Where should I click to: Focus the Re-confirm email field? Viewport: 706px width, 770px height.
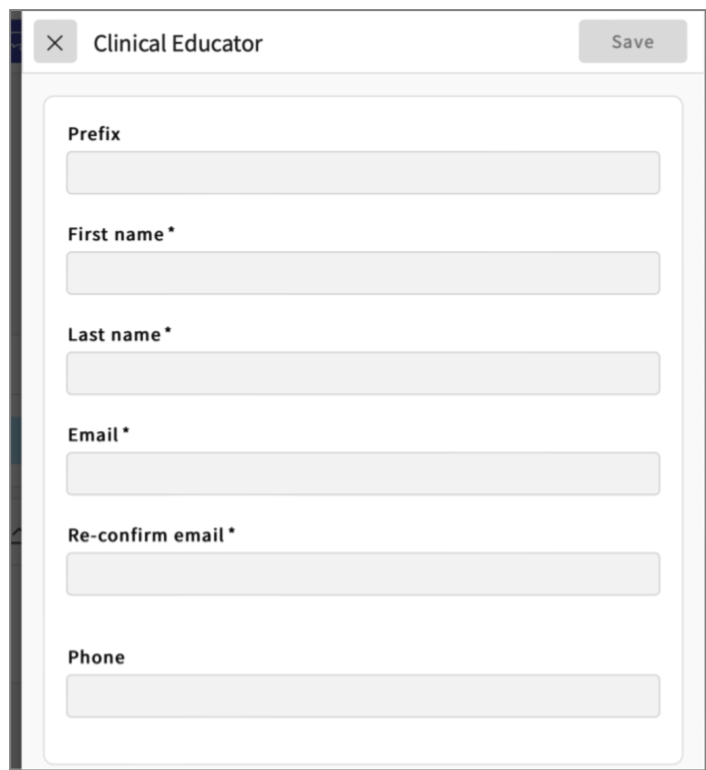tap(362, 574)
